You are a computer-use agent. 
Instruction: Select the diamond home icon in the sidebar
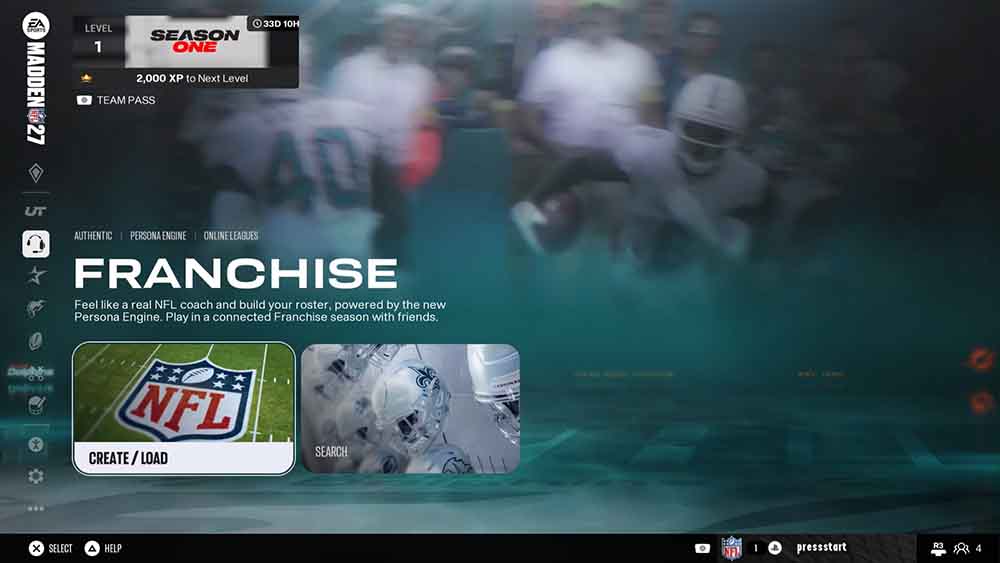36,173
